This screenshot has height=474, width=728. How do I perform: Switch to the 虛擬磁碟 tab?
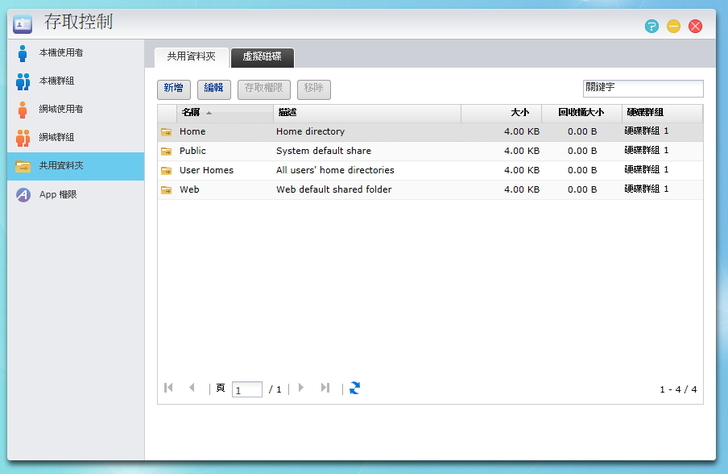262,58
